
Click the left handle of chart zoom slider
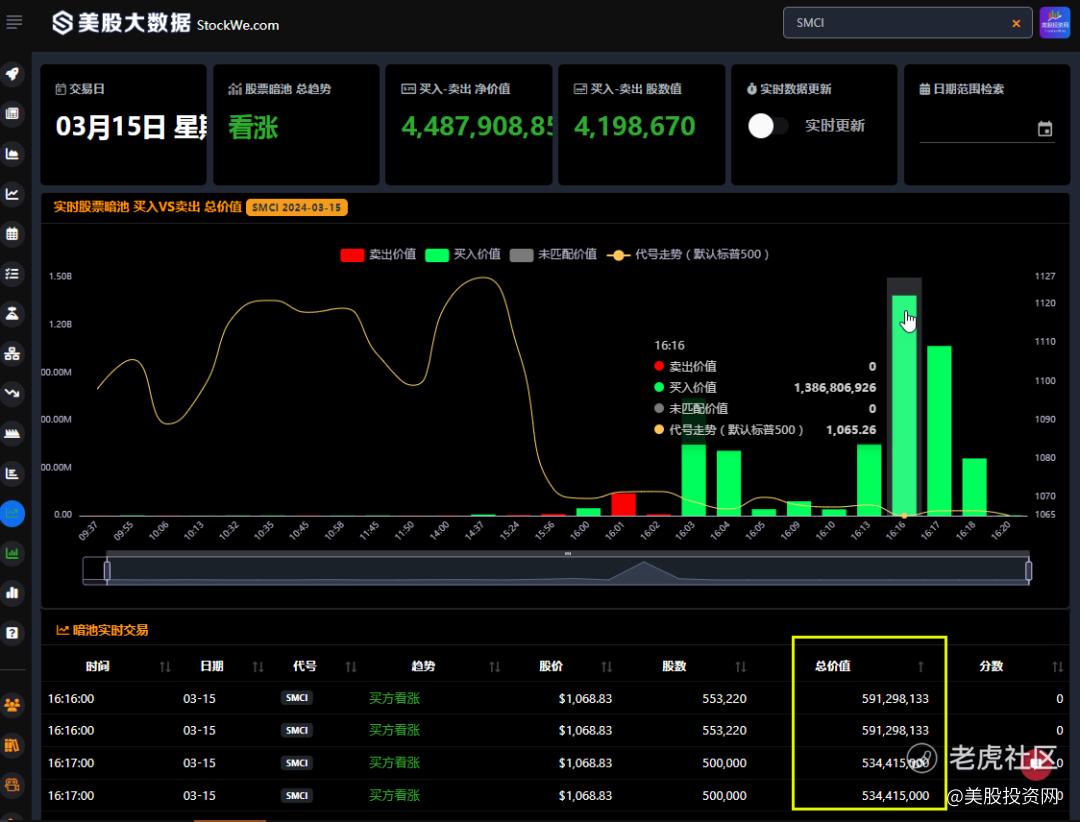107,570
